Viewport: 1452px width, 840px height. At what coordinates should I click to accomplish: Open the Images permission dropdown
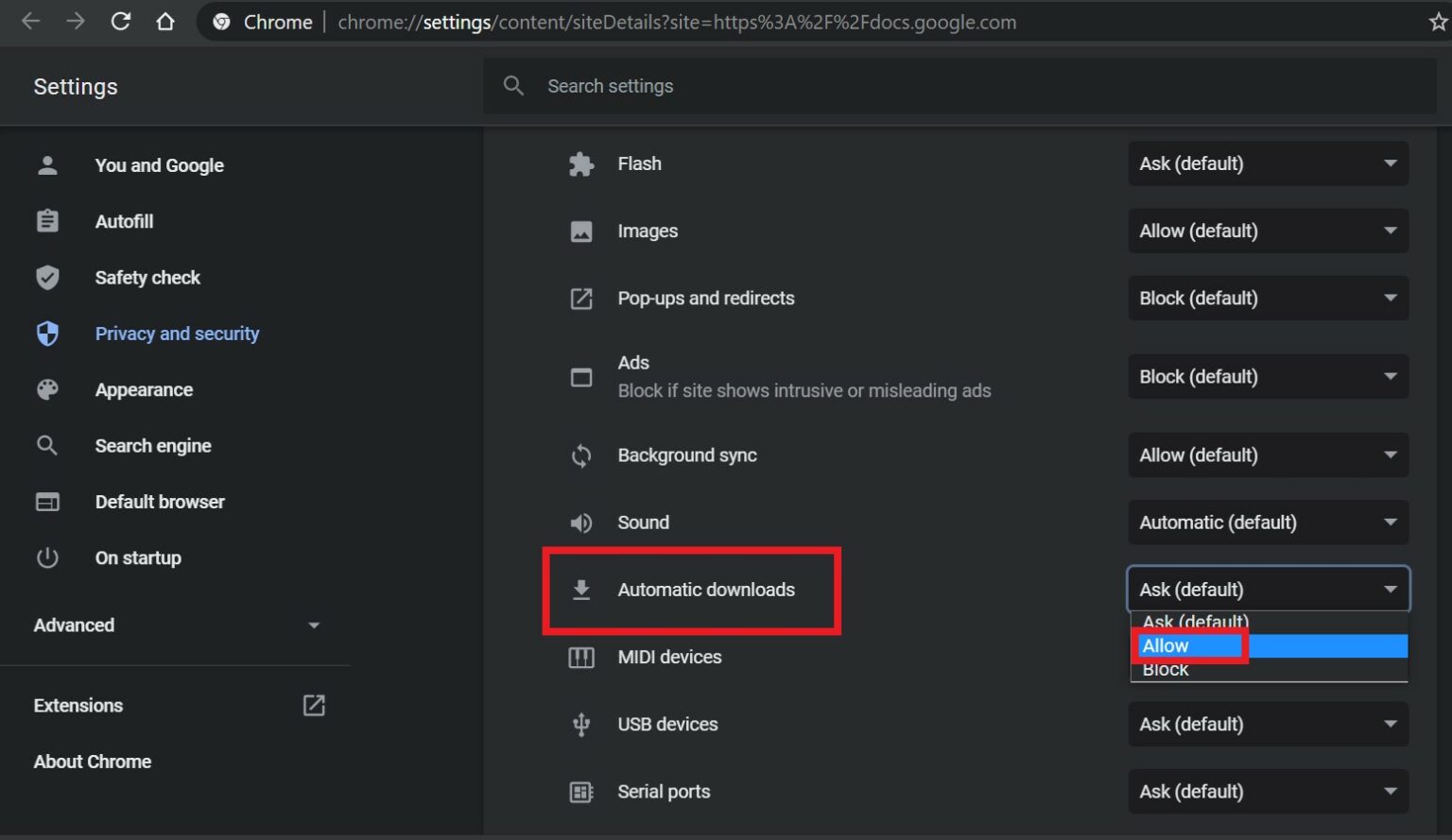[x=1267, y=231]
